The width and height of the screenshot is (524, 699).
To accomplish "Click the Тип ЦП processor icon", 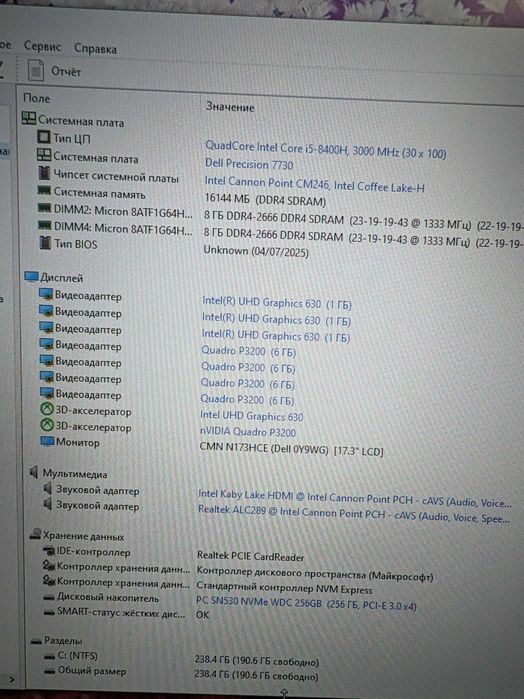I will click(x=44, y=137).
